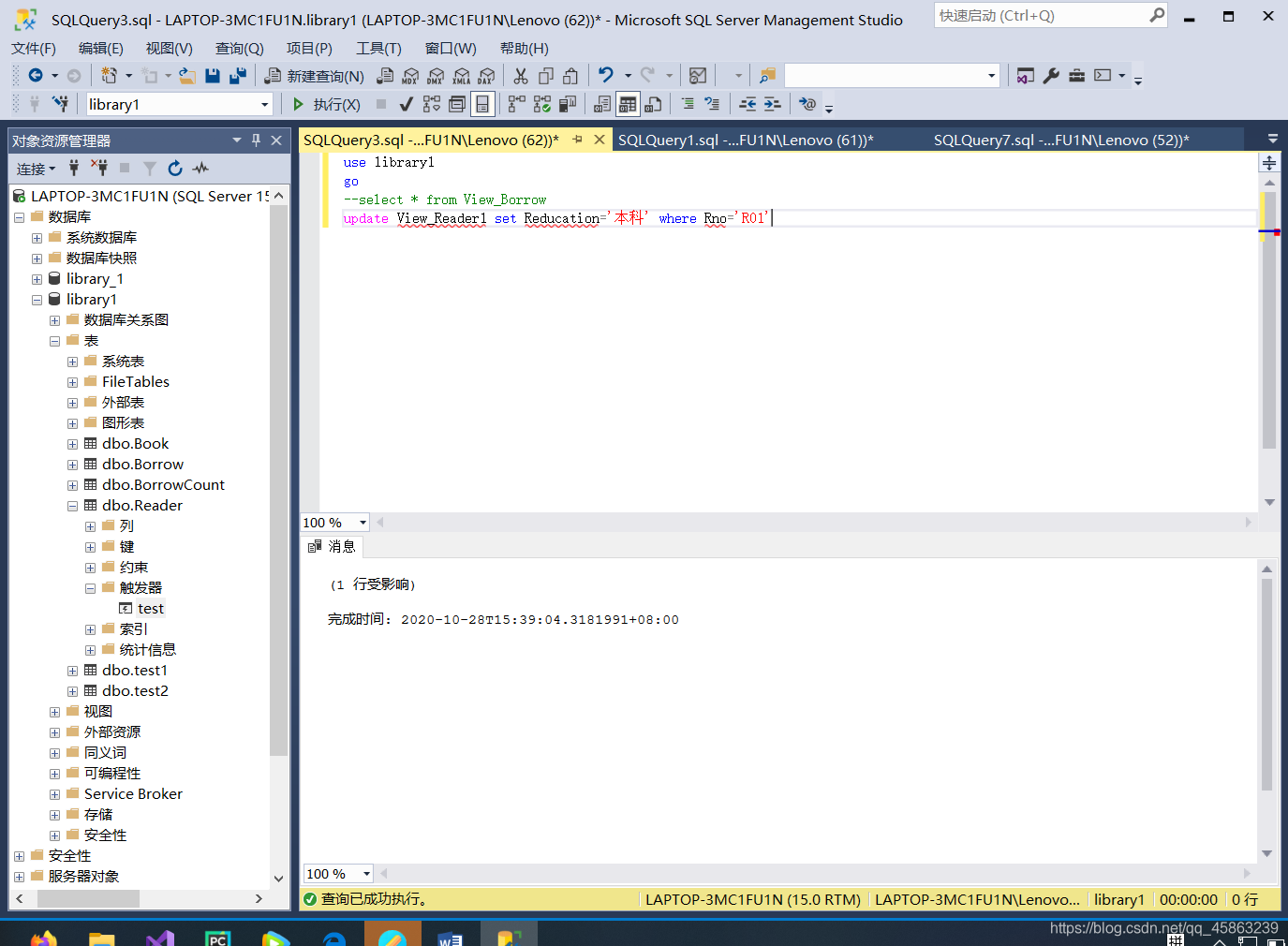Select dbo.BorrowCount in the tree
The width and height of the screenshot is (1288, 946).
coord(163,485)
